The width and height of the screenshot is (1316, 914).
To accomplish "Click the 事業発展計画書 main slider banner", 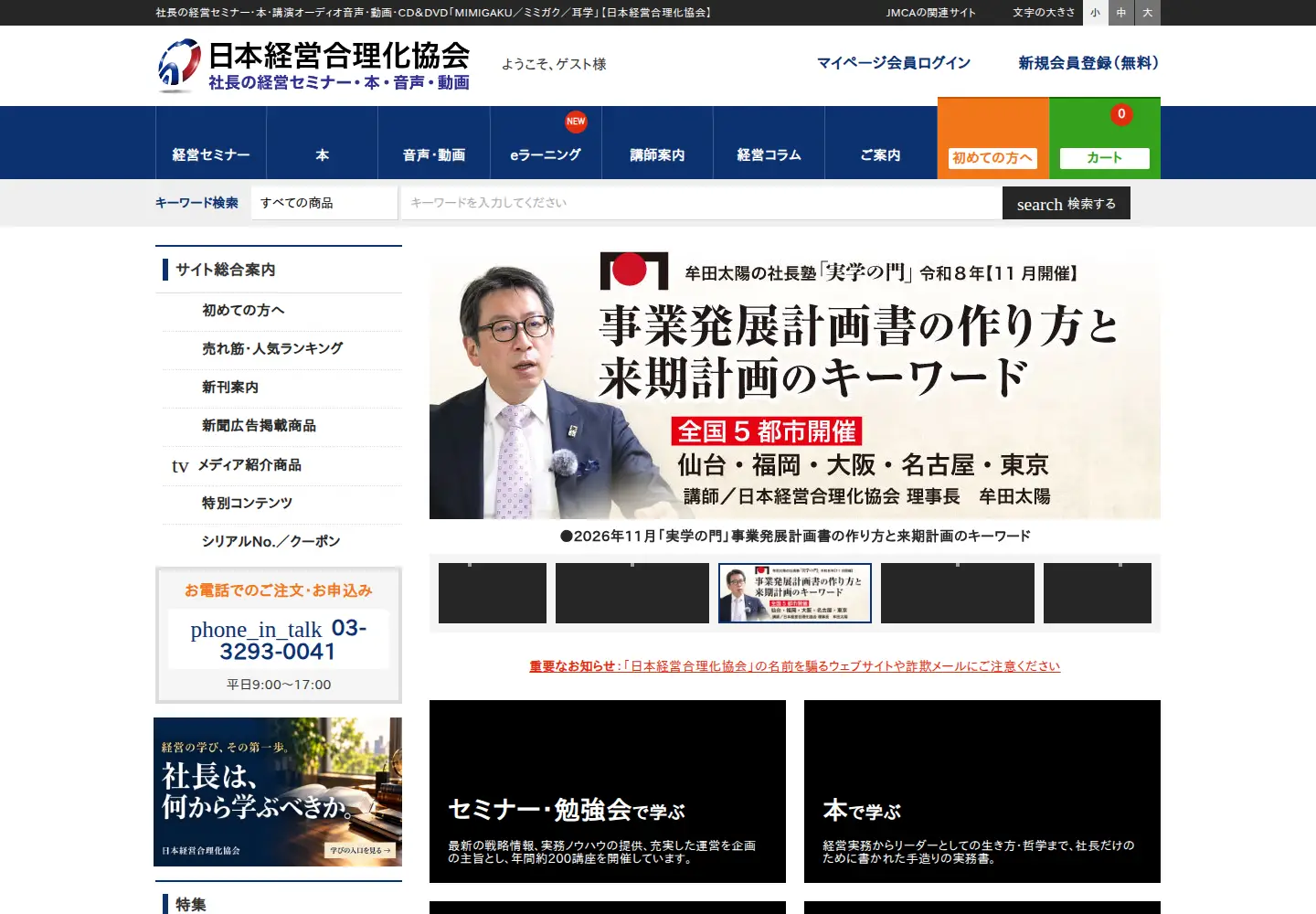I will [x=795, y=382].
